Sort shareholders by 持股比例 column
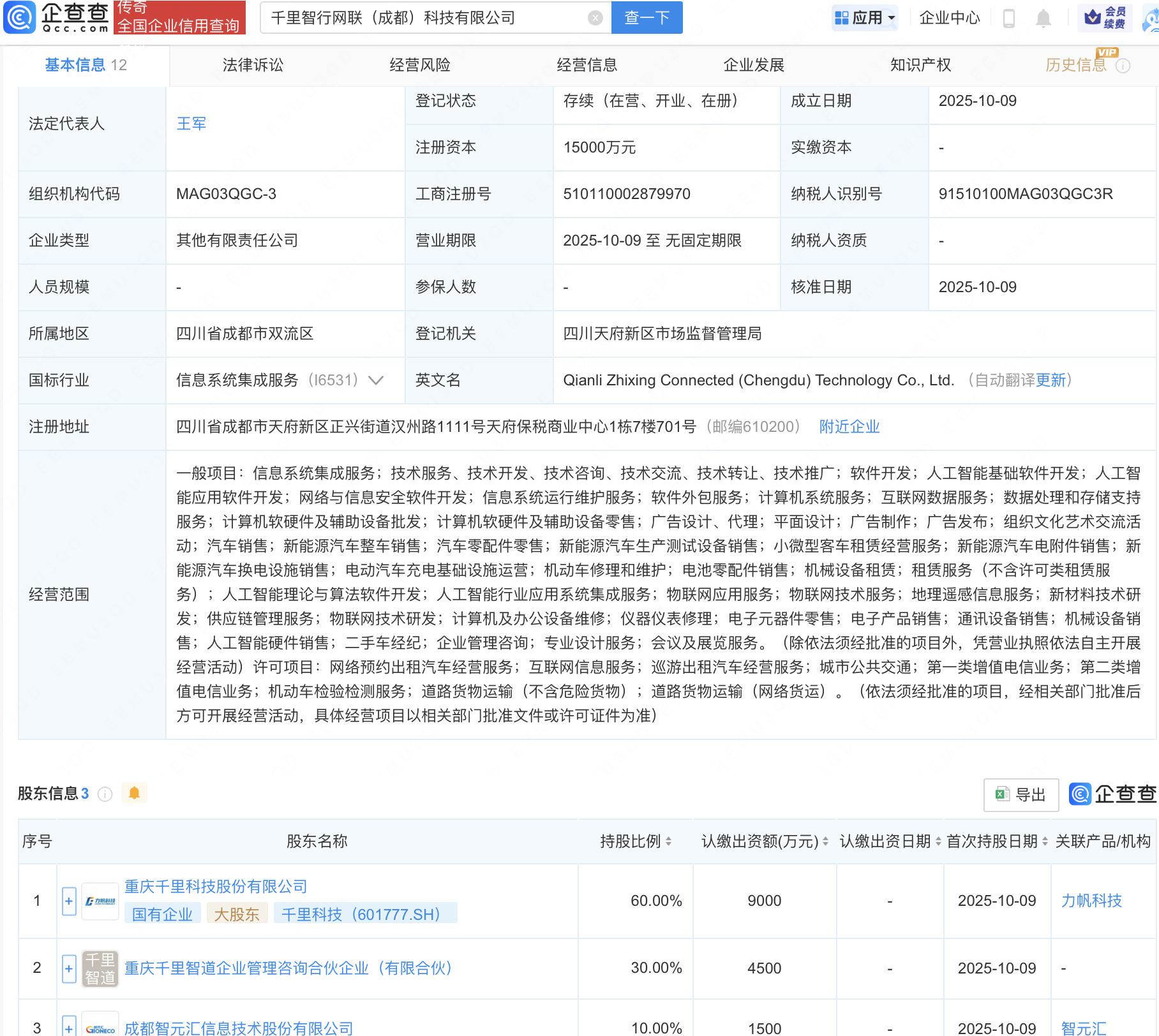Image resolution: width=1159 pixels, height=1036 pixels. (668, 841)
